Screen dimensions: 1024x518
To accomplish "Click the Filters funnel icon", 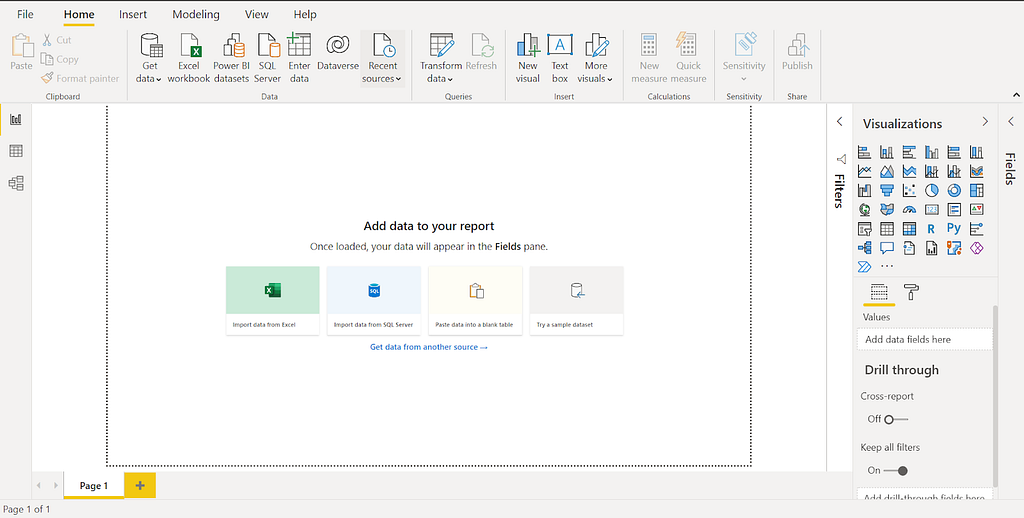I will 841,159.
